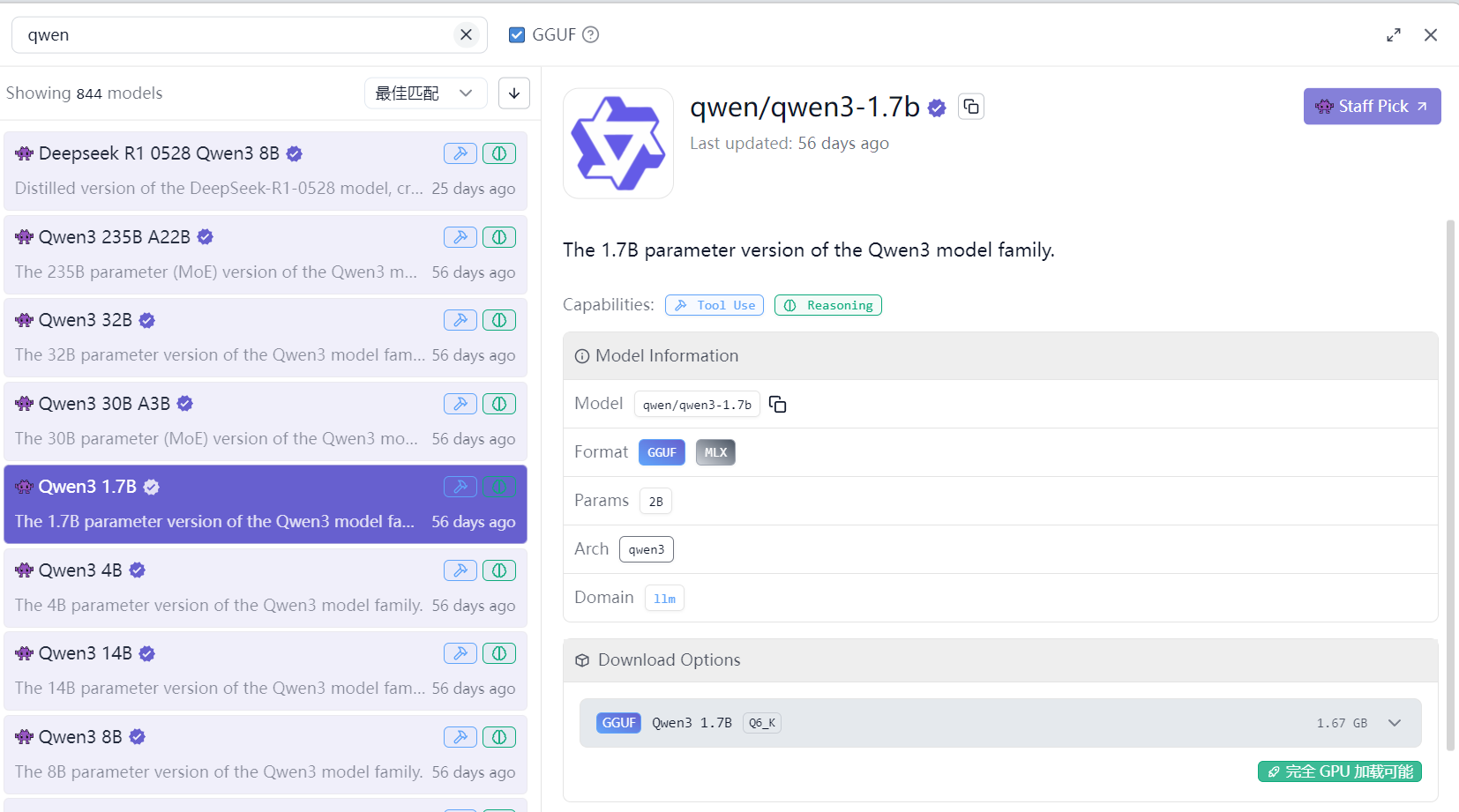Click the Model Information section header

(1000, 356)
